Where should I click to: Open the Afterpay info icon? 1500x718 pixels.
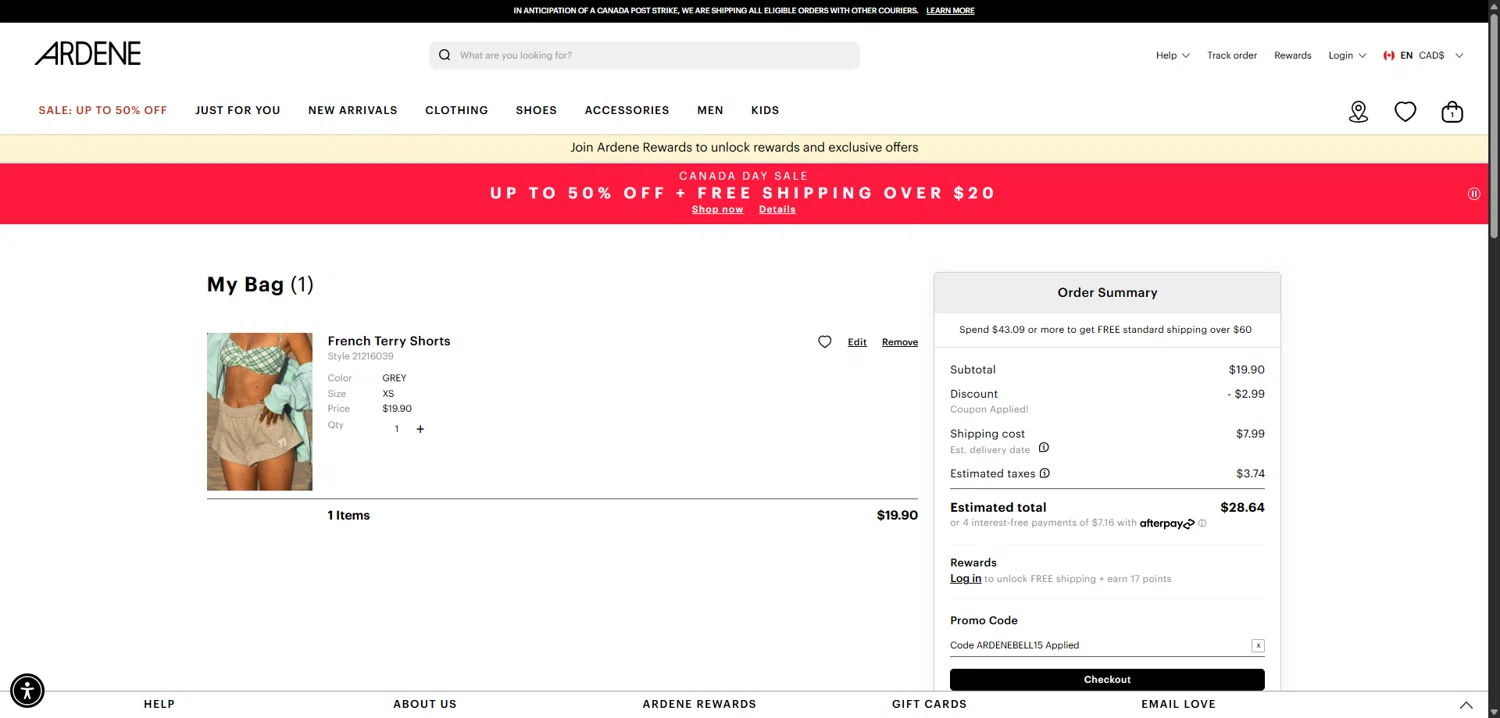pyautogui.click(x=1202, y=523)
